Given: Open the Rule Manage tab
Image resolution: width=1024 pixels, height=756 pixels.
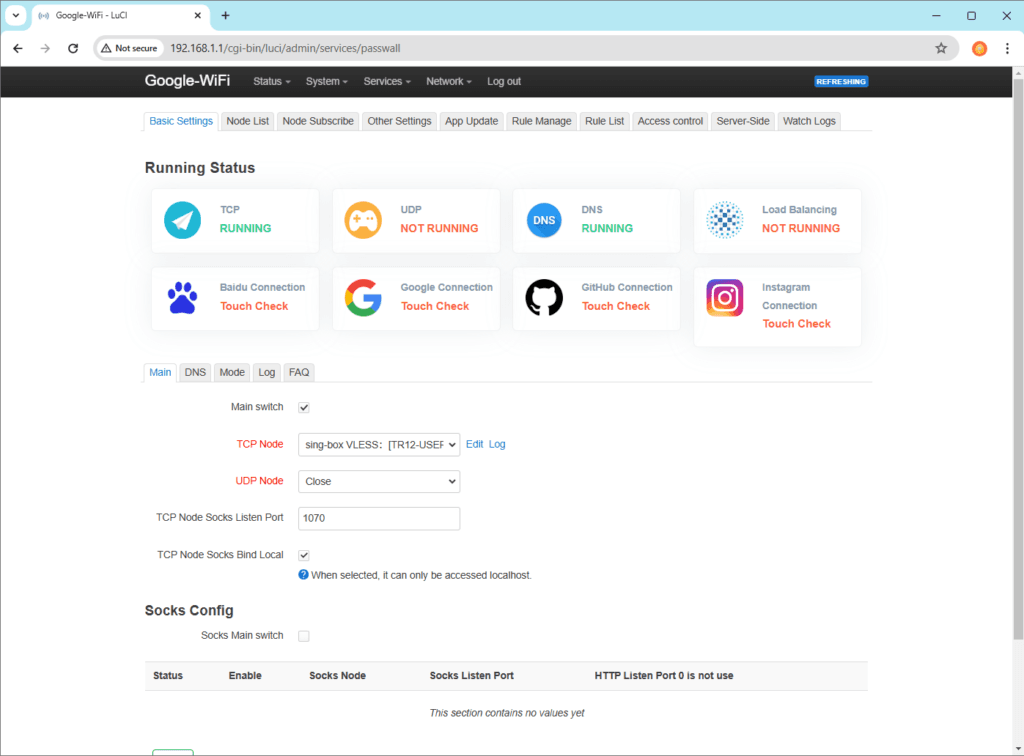Looking at the screenshot, I should point(541,121).
